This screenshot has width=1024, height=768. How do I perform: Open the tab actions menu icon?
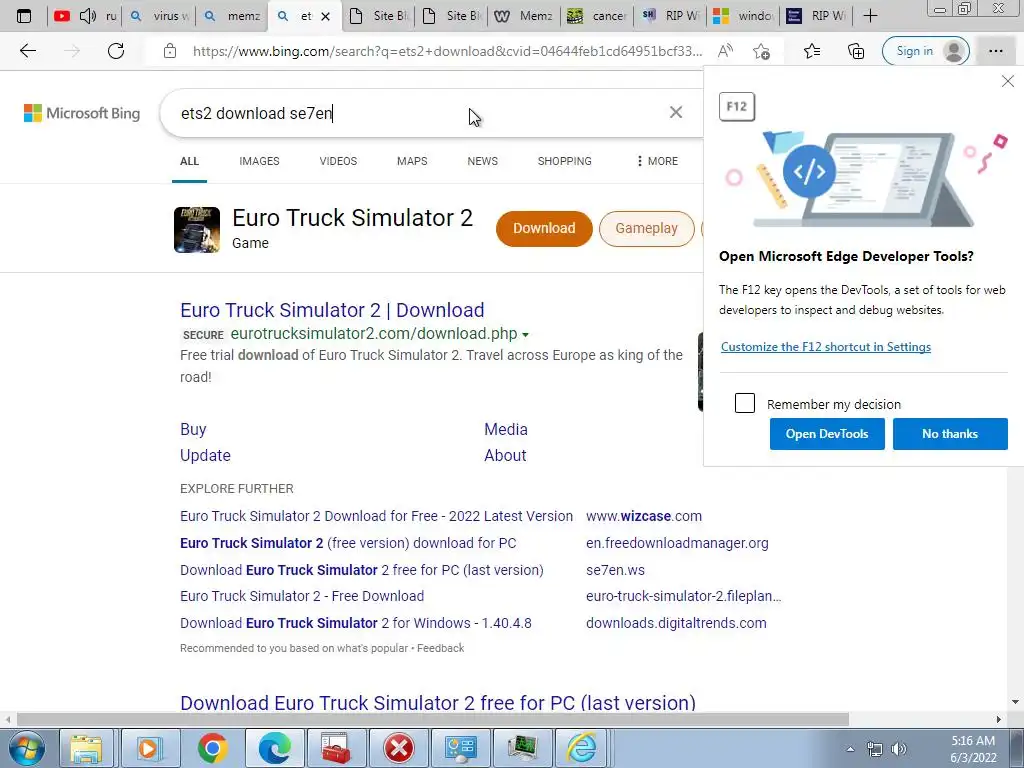pyautogui.click(x=24, y=16)
